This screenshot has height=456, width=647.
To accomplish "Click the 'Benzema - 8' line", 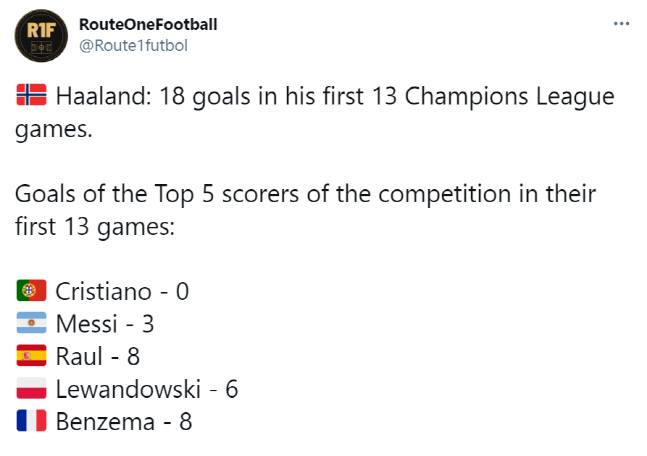I will pos(123,421).
